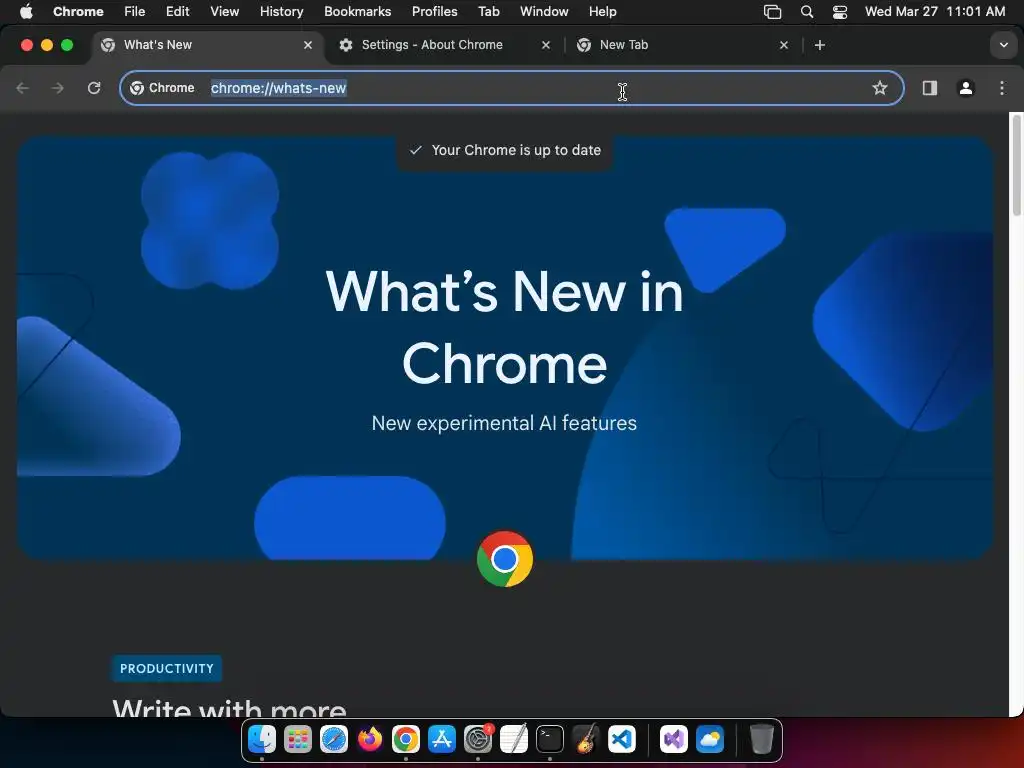Click 'New experimental AI features' subtitle
Screen dimensions: 1024x768
[x=504, y=423]
